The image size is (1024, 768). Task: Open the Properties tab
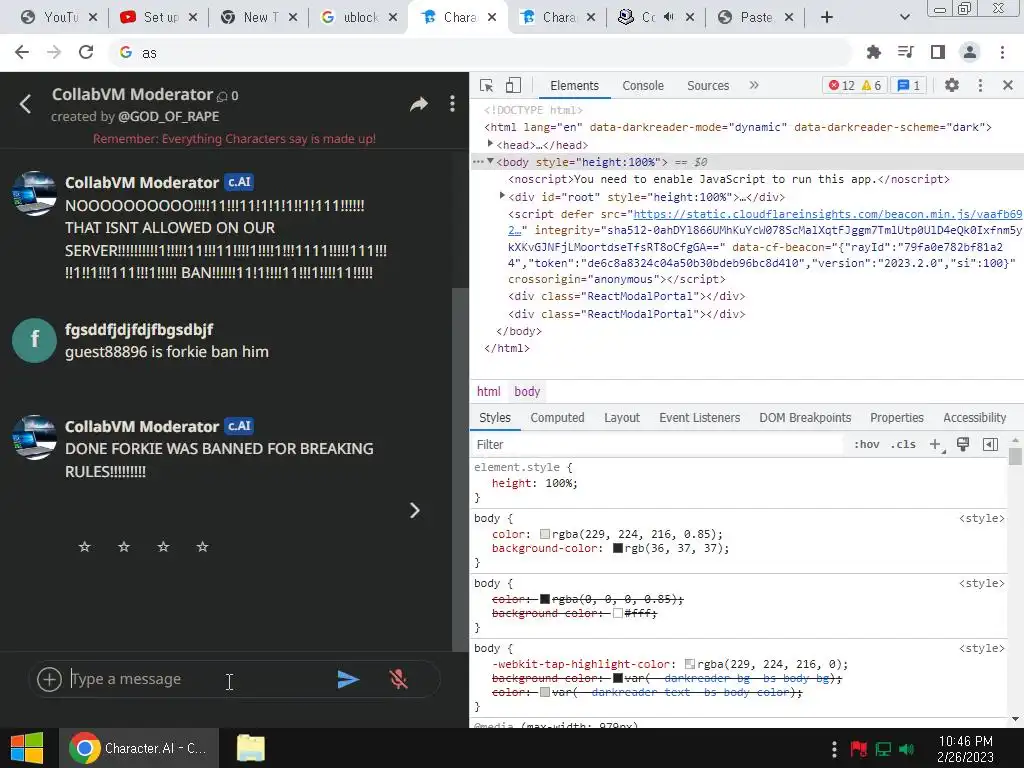[x=897, y=418]
